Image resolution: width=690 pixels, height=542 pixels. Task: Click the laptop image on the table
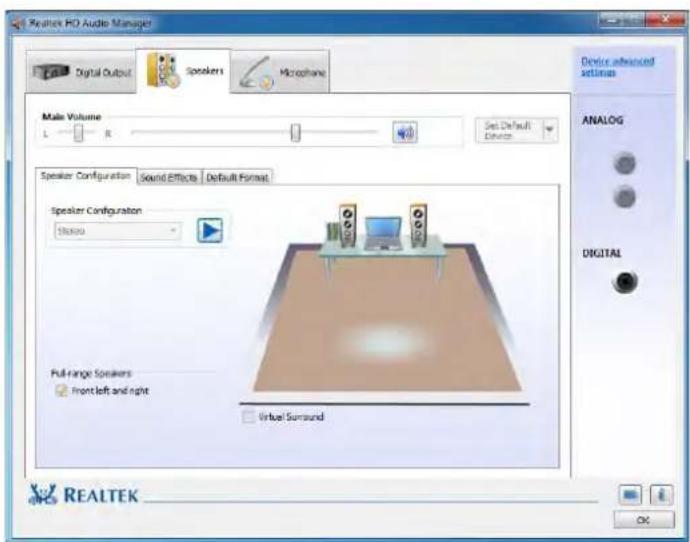383,234
